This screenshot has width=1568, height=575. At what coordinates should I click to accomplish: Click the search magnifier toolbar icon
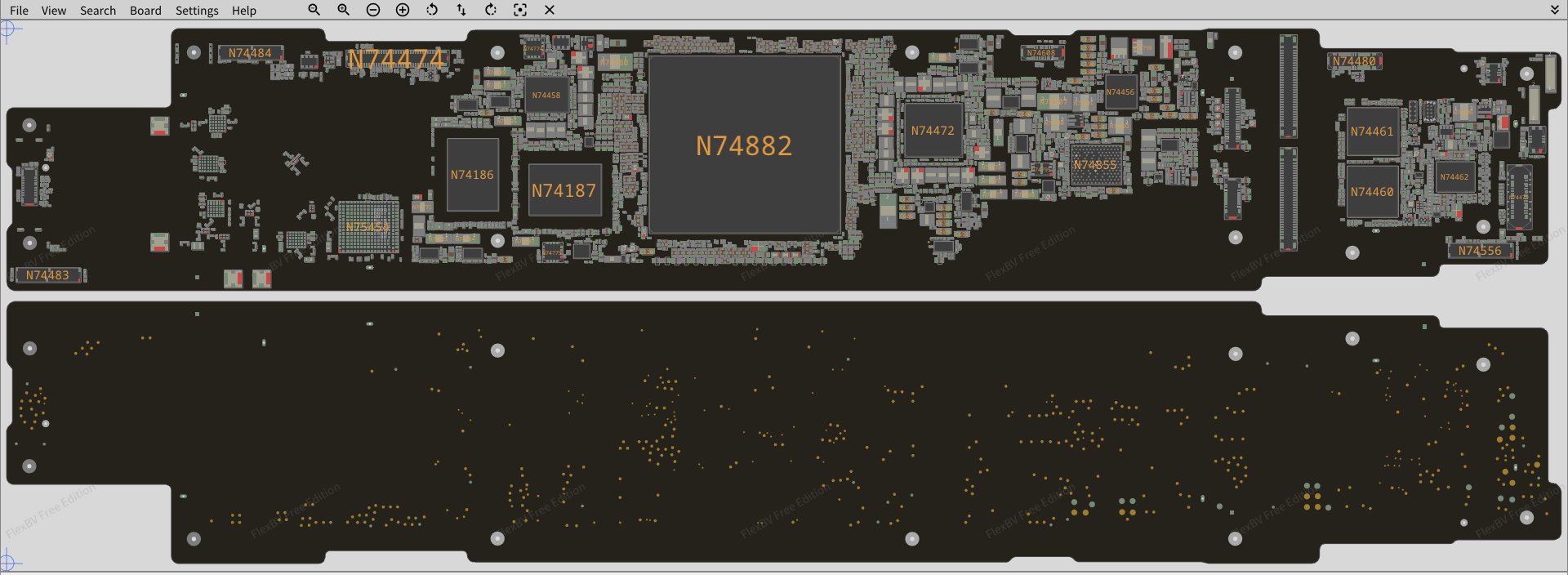coord(314,10)
